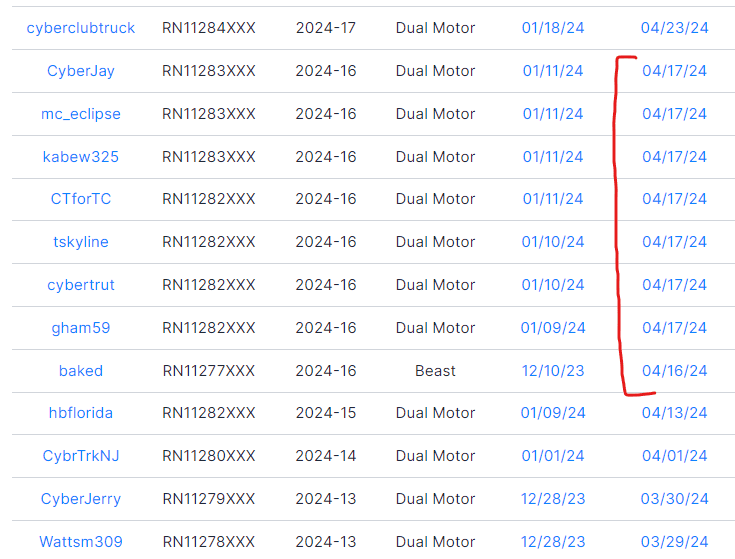
Task: Click 2024-16 week in gham59 row
Action: 326,328
